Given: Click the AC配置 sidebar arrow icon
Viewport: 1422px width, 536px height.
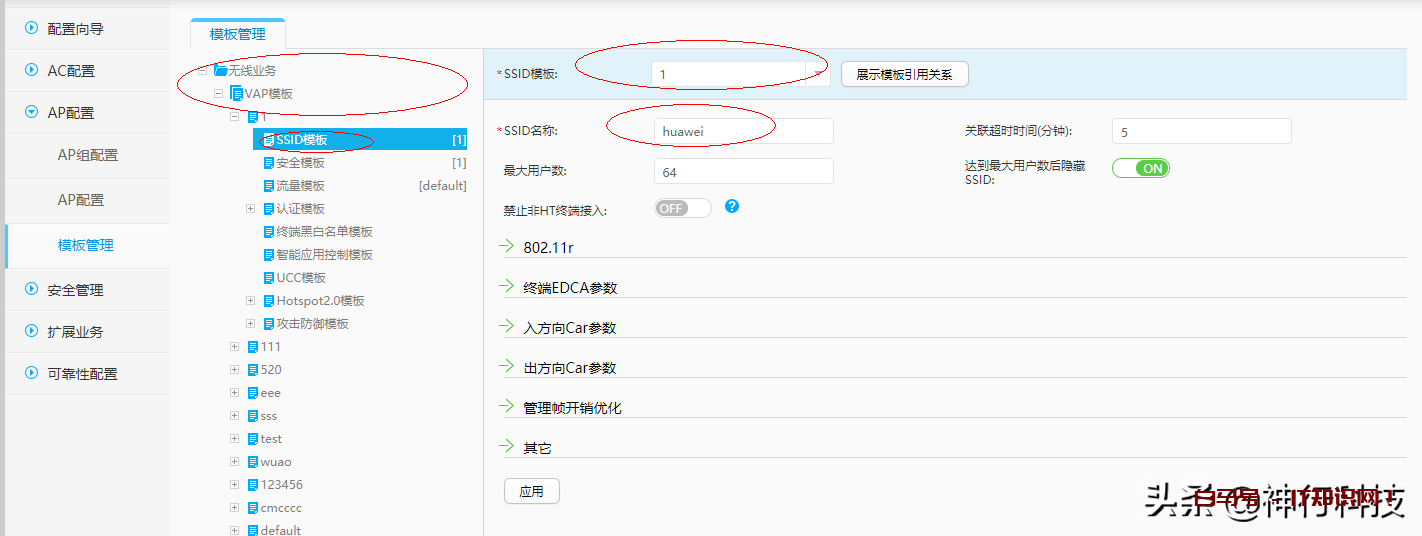Looking at the screenshot, I should pyautogui.click(x=32, y=71).
